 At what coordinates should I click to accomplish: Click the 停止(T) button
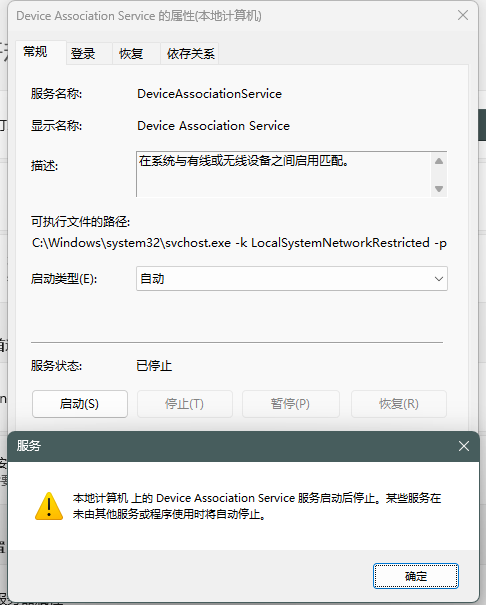click(x=185, y=404)
